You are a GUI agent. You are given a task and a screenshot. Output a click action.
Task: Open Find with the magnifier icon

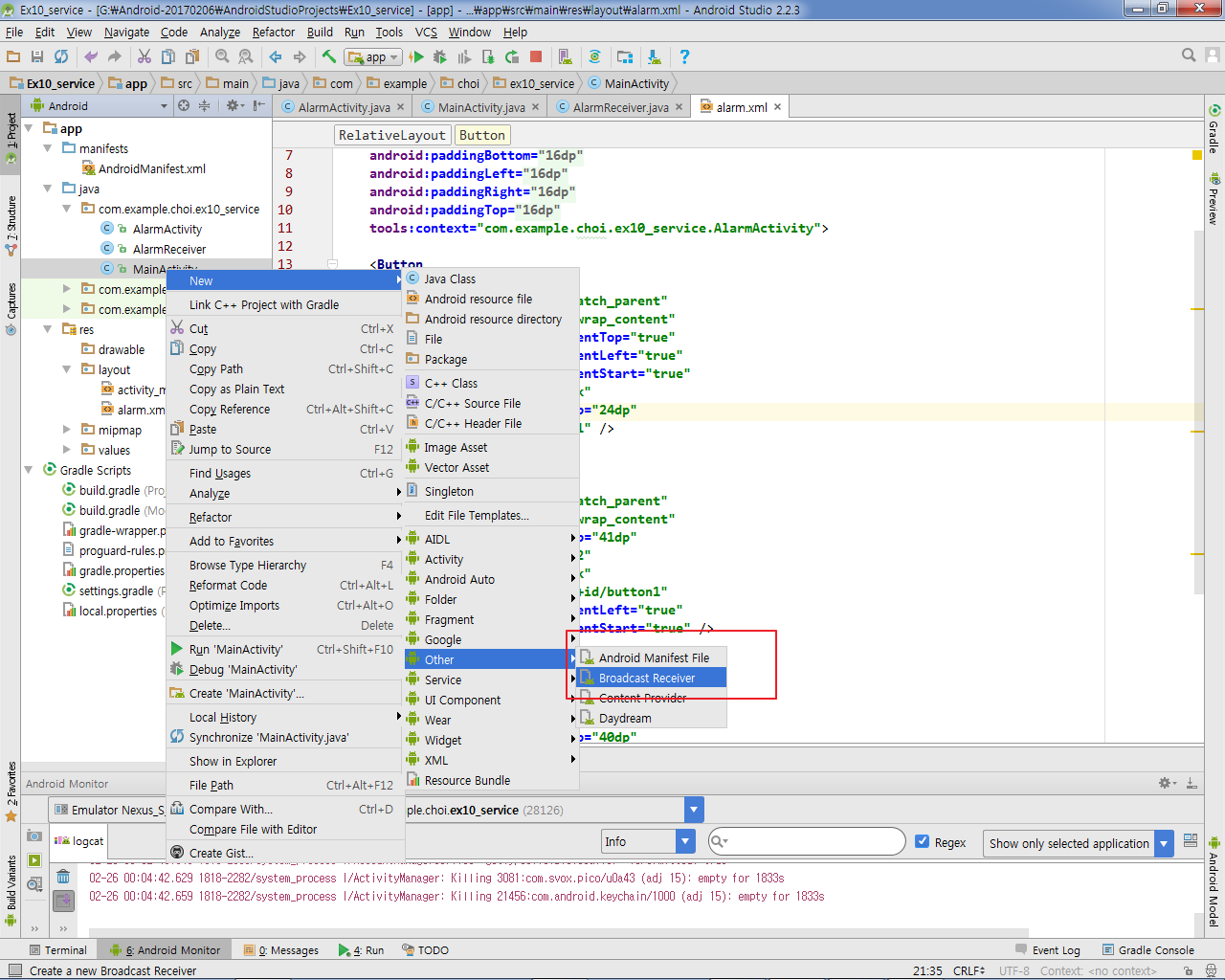click(x=222, y=57)
